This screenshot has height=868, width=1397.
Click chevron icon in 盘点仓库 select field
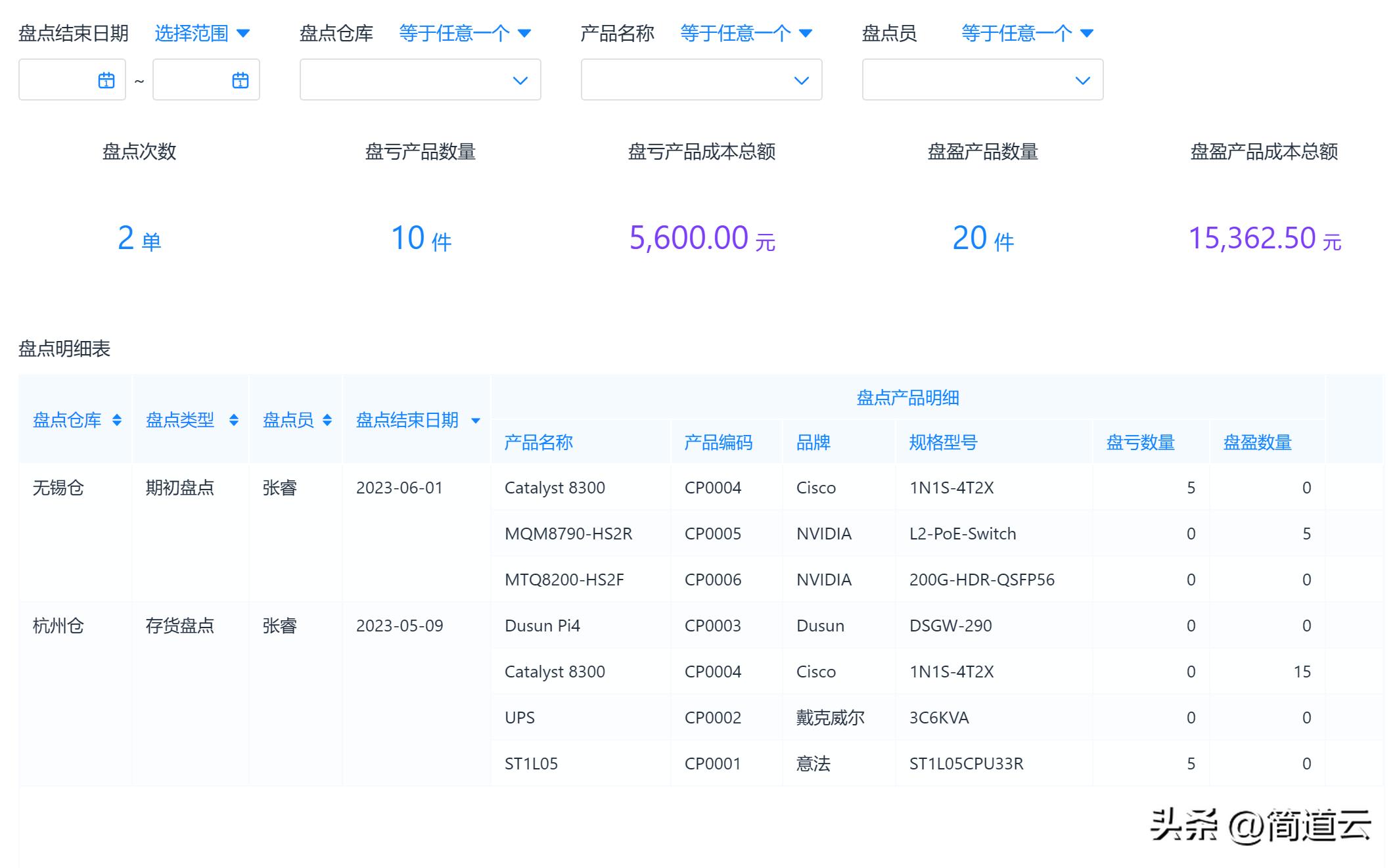pyautogui.click(x=521, y=80)
